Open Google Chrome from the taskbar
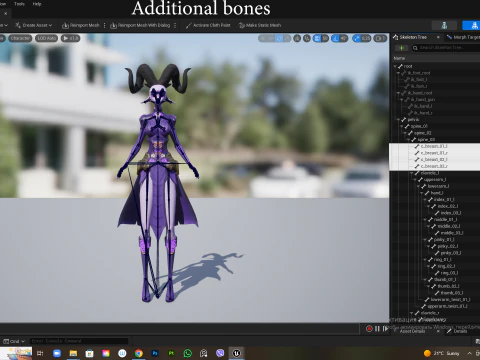Viewport: 480px width, 360px height. (139, 353)
